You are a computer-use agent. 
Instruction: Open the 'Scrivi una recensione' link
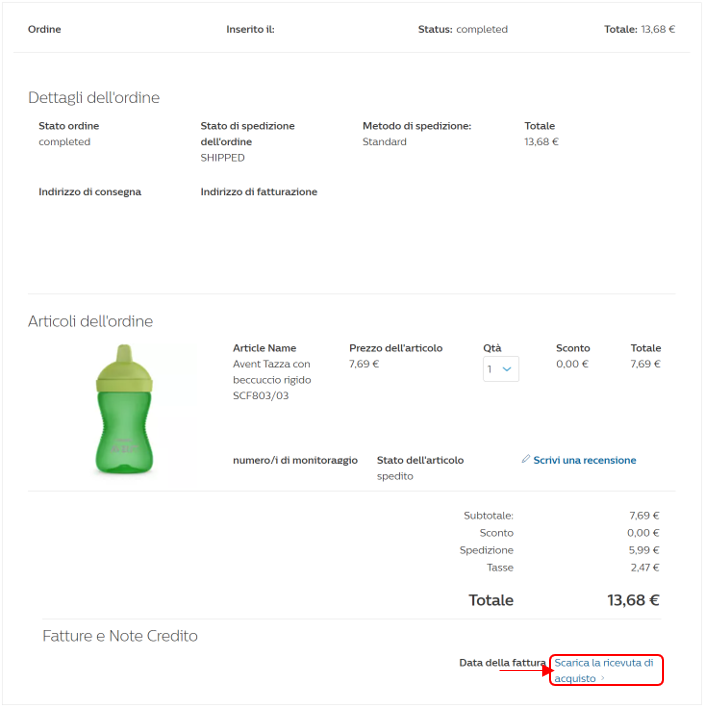pyautogui.click(x=584, y=460)
